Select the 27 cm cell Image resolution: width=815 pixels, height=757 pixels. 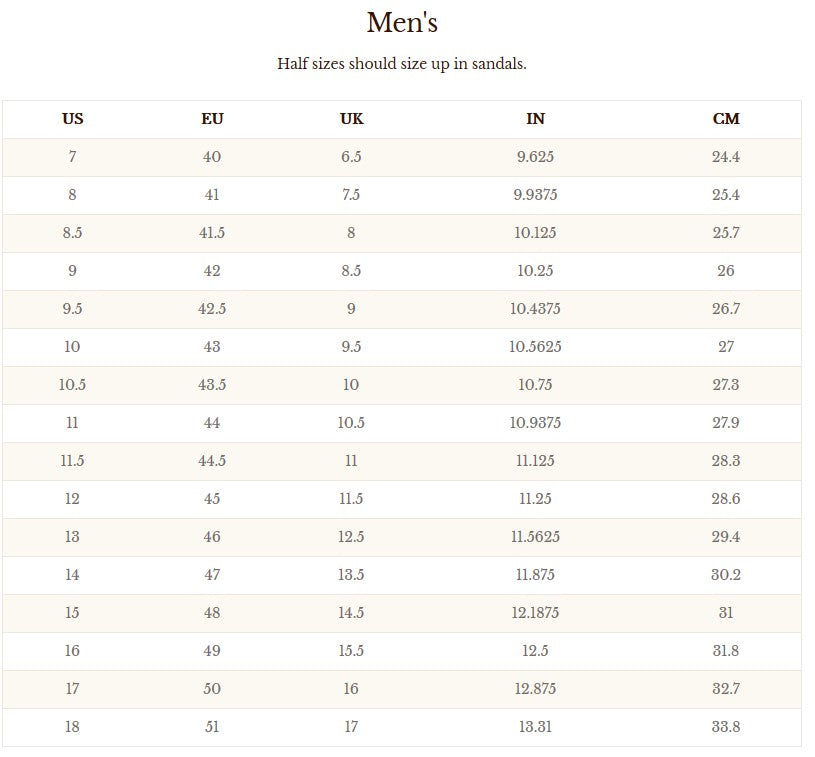click(726, 346)
